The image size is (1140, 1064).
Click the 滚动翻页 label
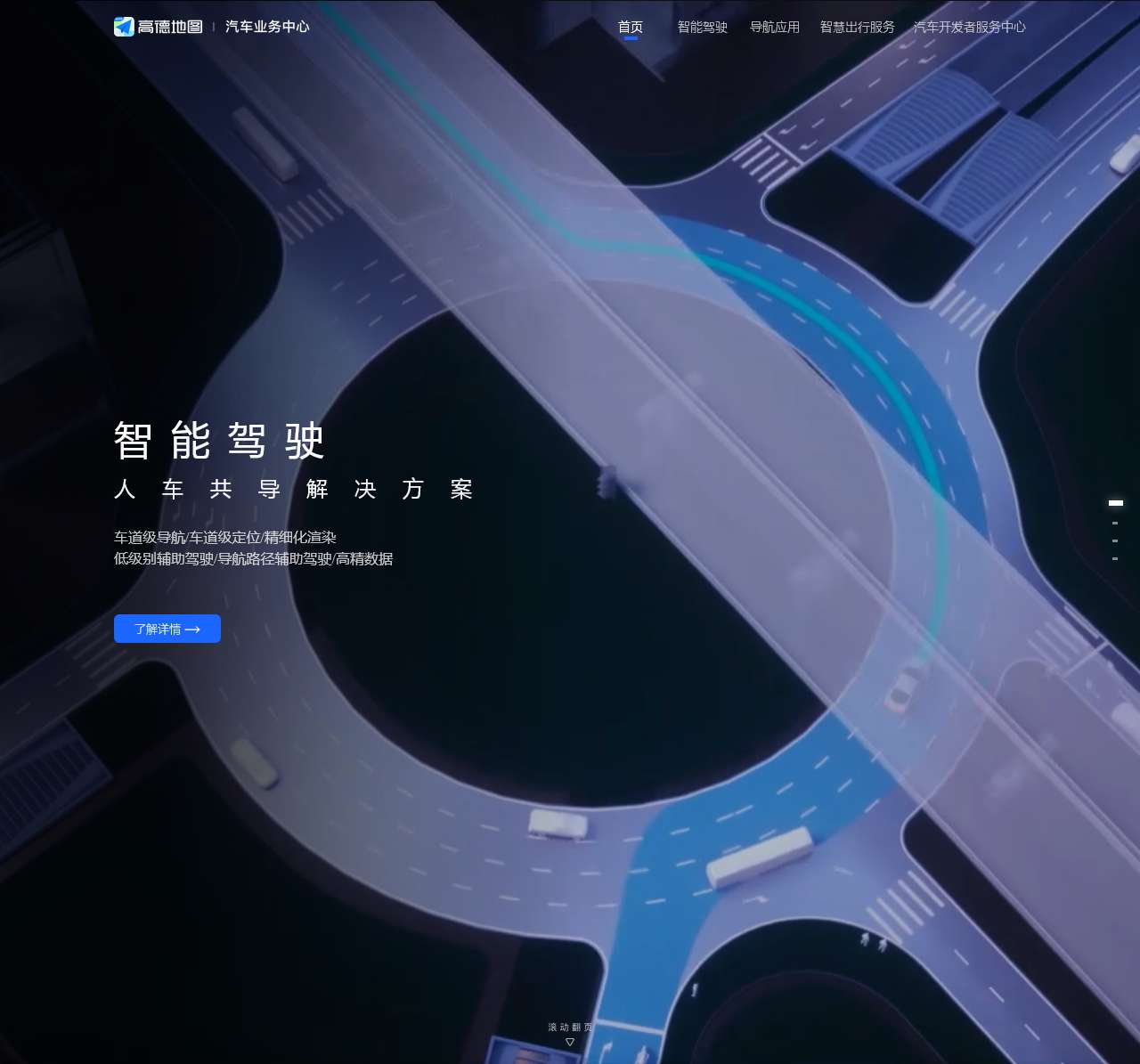[x=570, y=1027]
